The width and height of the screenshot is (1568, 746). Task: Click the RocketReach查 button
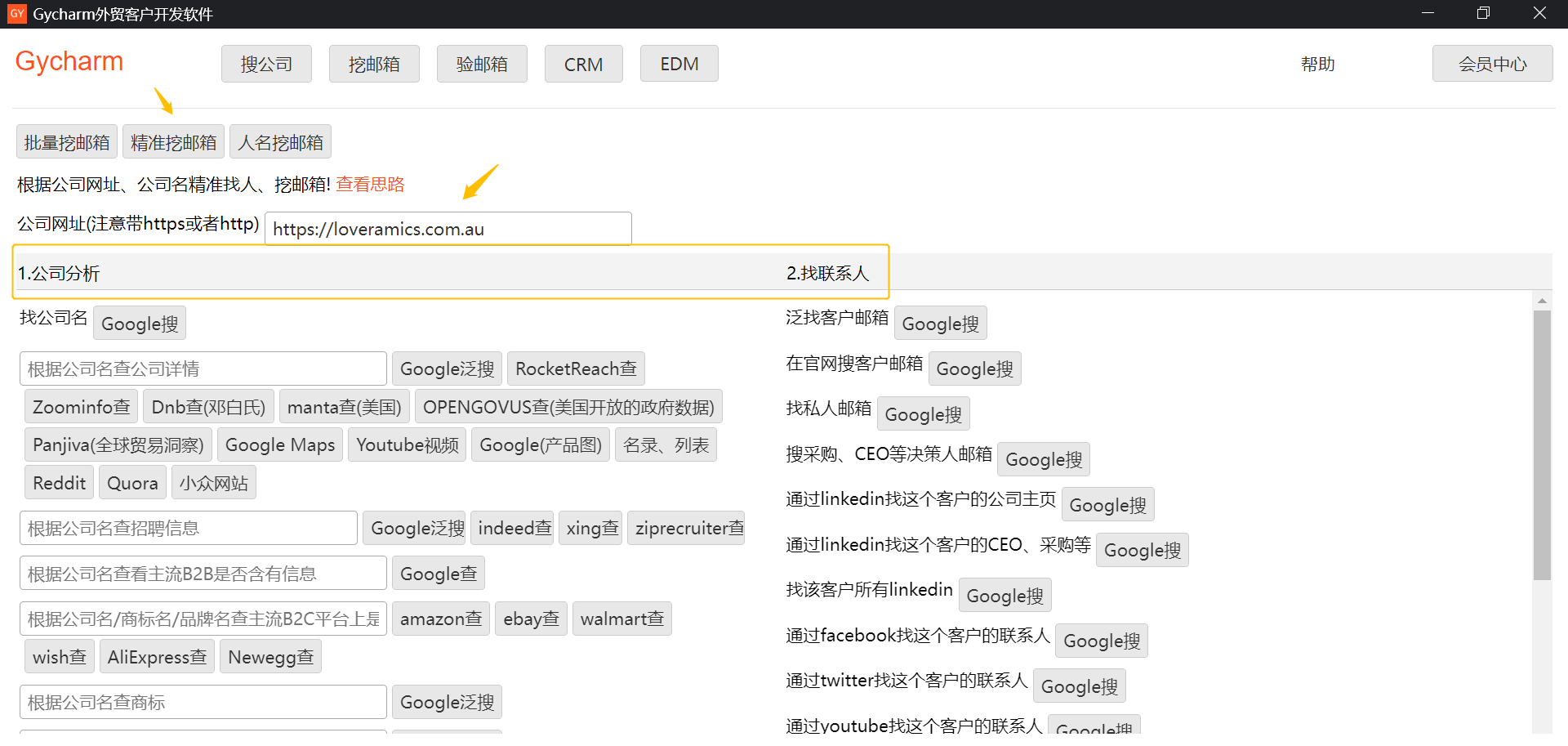(x=576, y=369)
